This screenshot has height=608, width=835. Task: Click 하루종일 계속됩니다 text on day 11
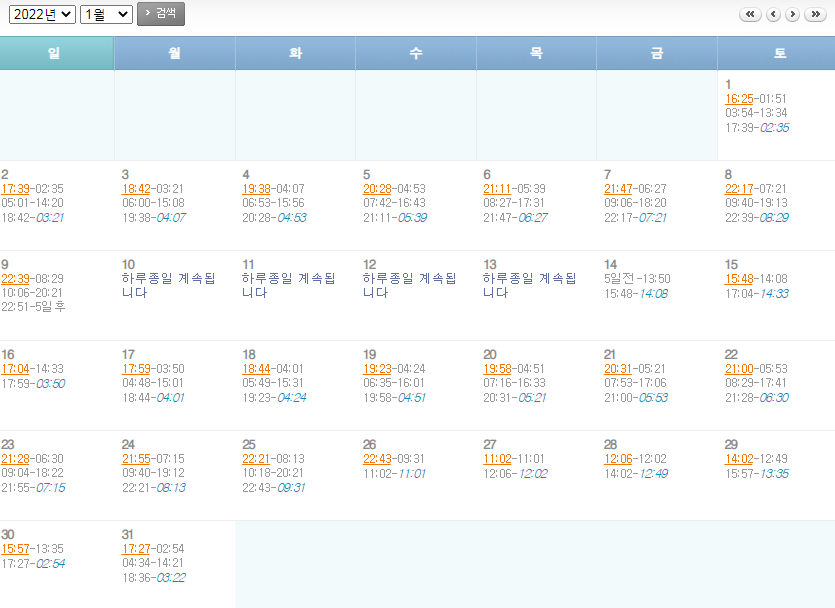[x=289, y=285]
